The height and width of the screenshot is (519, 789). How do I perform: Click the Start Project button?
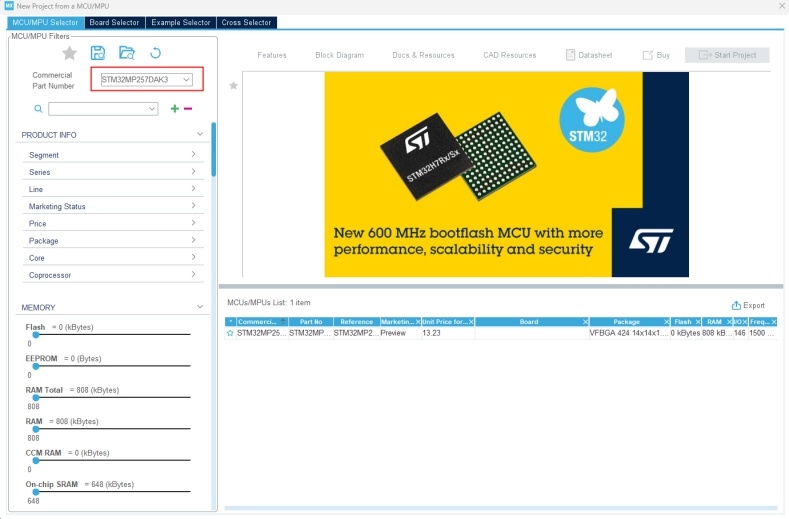pos(727,55)
